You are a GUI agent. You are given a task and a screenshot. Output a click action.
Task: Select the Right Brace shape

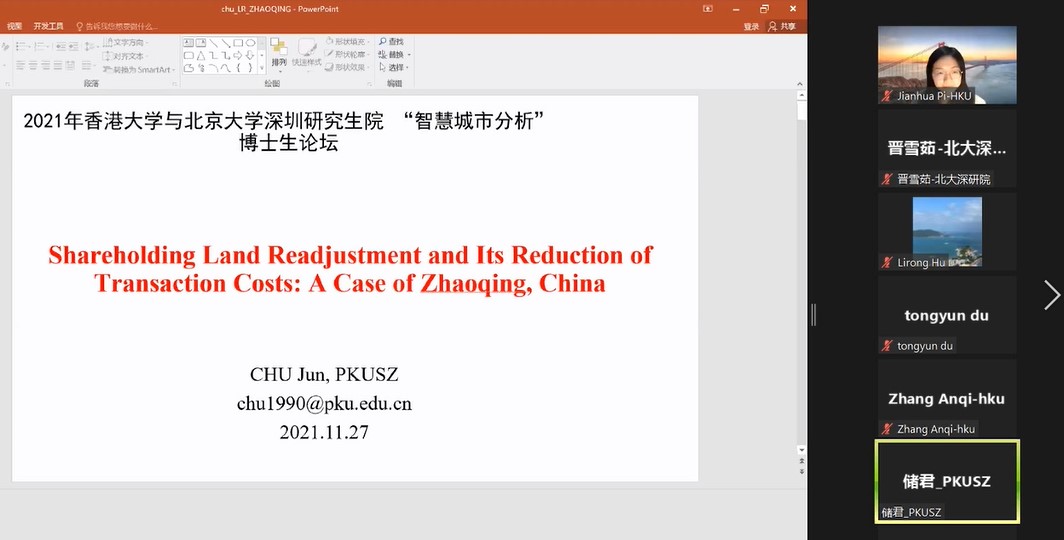250,68
